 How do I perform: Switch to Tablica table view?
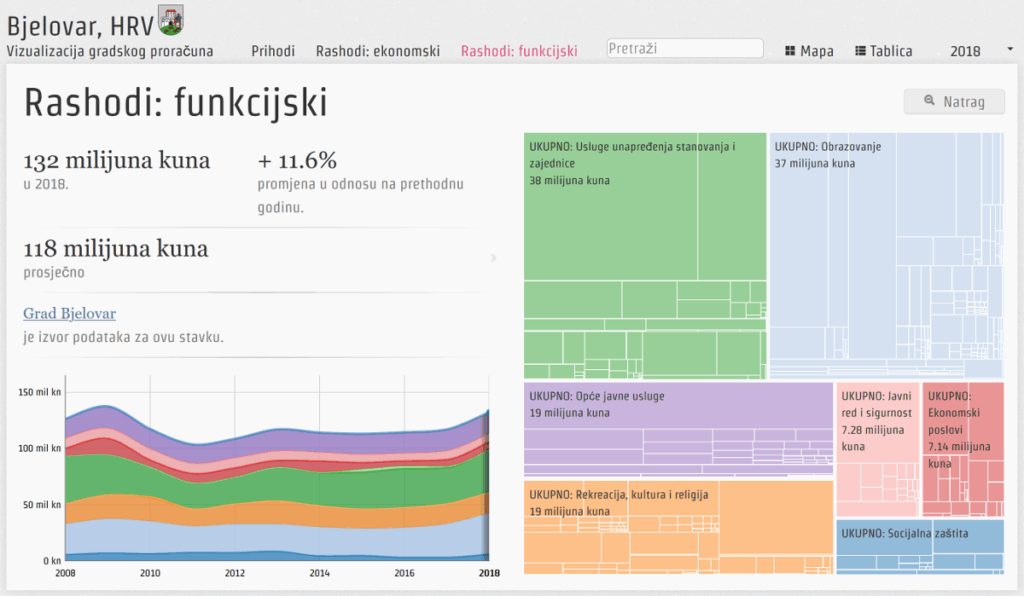883,51
